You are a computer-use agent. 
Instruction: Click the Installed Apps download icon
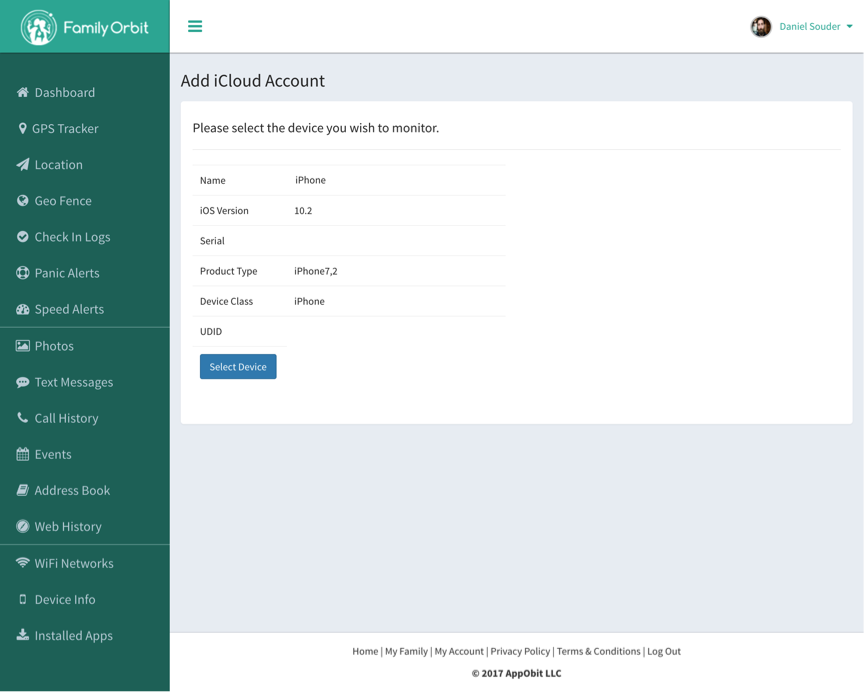click(x=23, y=635)
